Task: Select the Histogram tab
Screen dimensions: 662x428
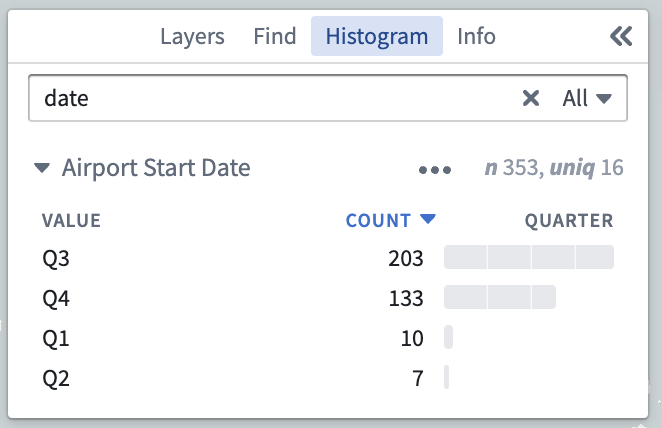Action: pos(377,36)
